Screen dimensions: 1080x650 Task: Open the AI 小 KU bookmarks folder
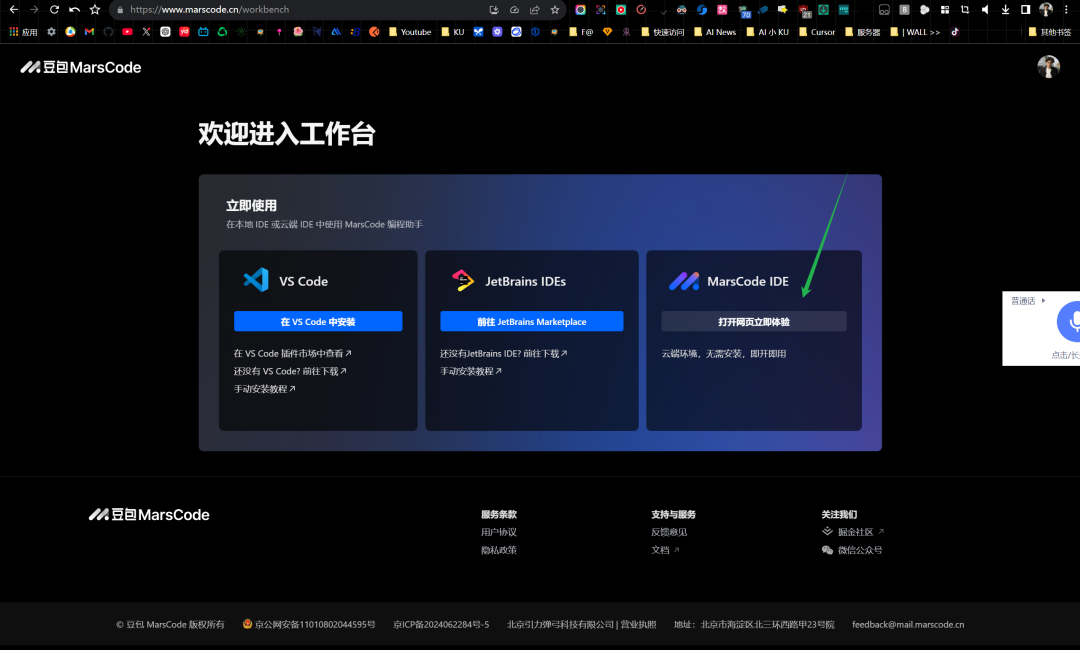click(x=767, y=32)
